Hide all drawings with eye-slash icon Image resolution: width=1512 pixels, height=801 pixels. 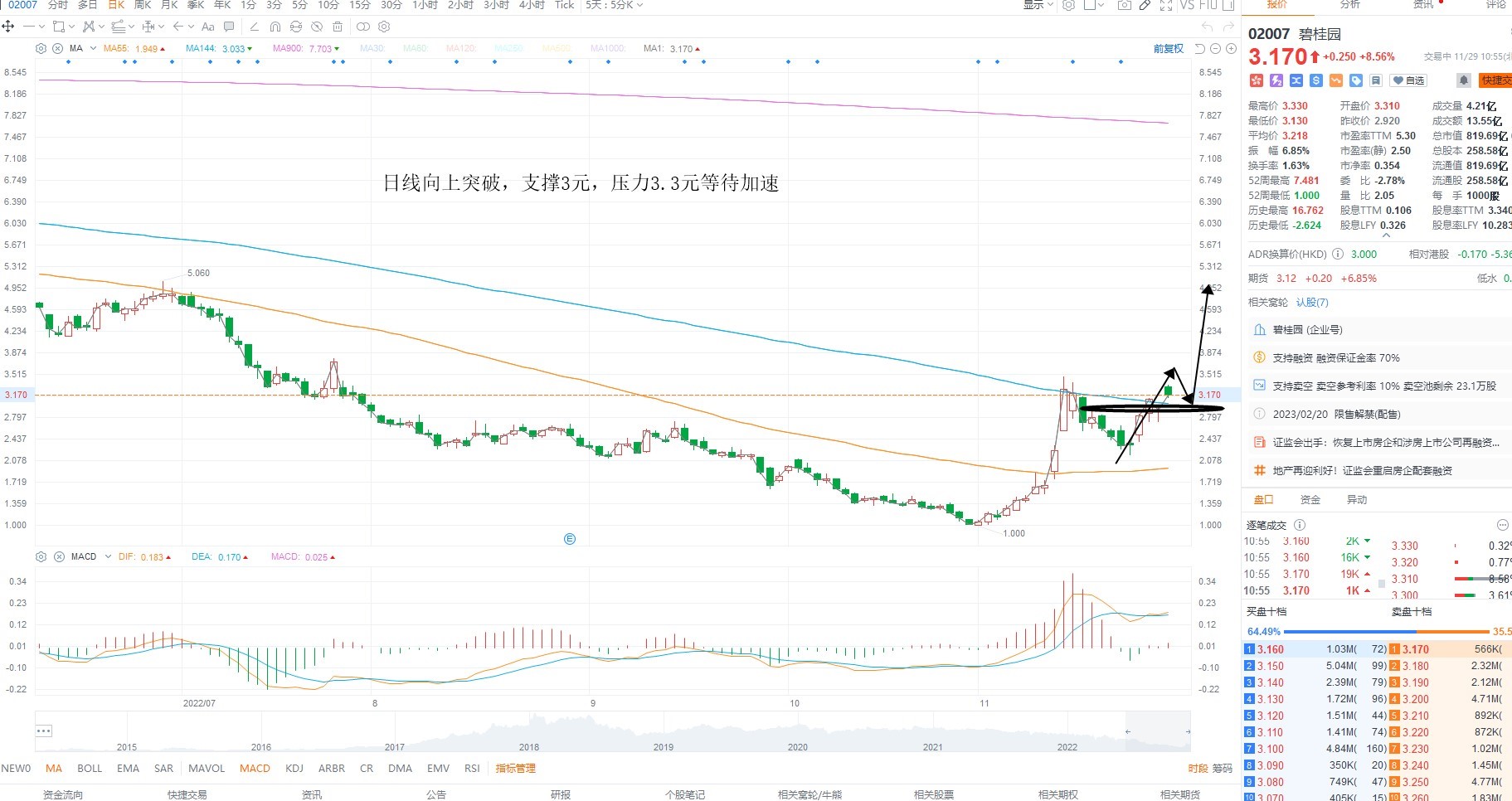click(317, 27)
